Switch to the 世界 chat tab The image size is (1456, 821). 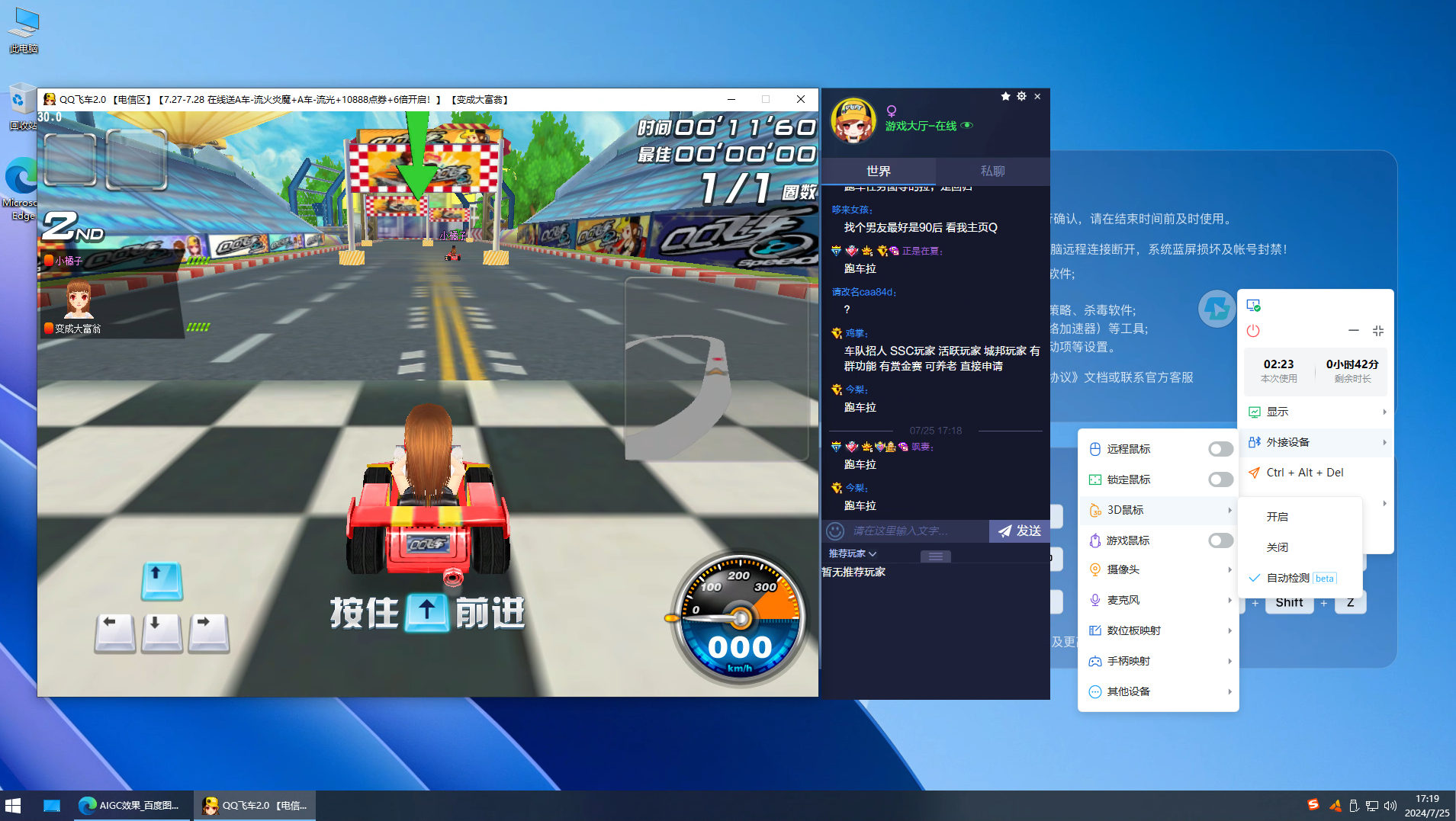click(879, 172)
